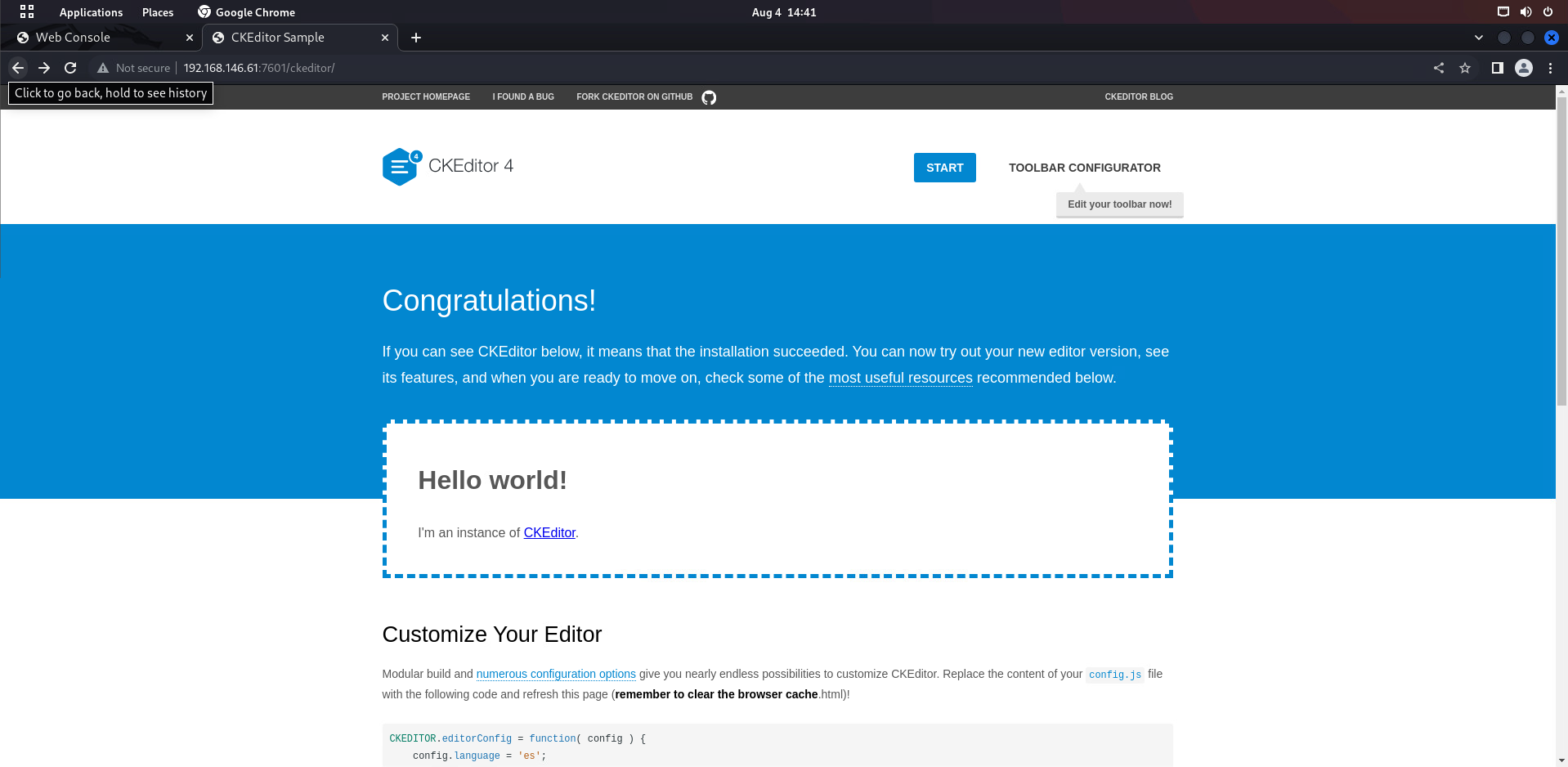
Task: Open the Places menu
Action: pos(158,12)
